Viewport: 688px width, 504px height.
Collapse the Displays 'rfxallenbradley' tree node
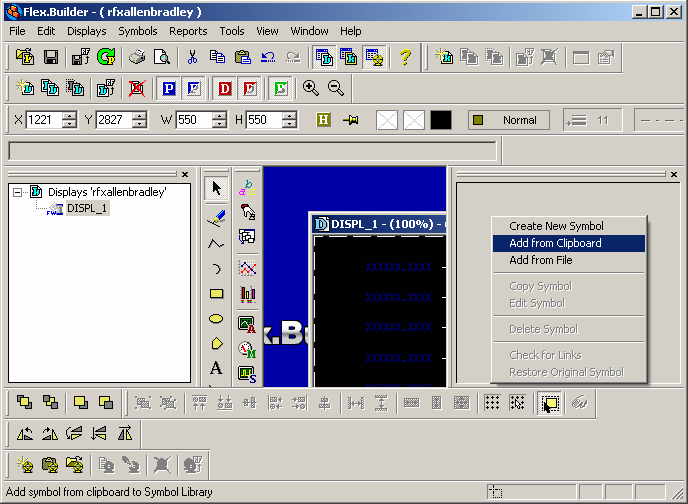17,192
